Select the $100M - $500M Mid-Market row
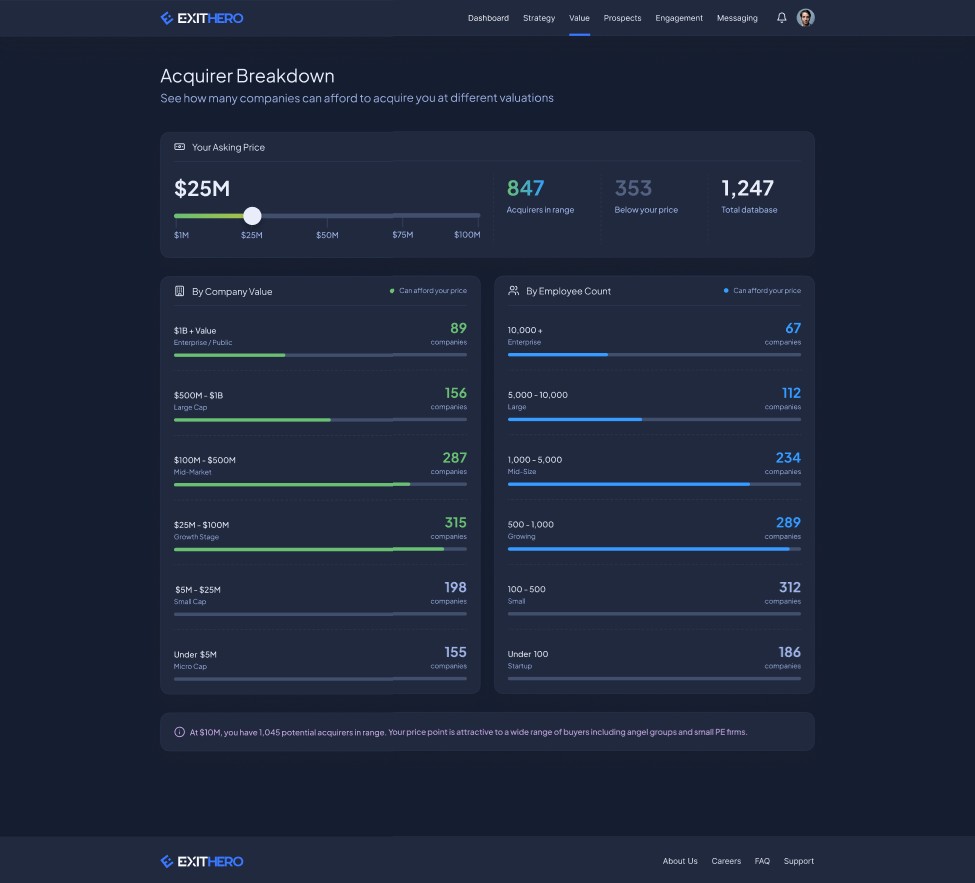This screenshot has height=883, width=975. (x=320, y=468)
